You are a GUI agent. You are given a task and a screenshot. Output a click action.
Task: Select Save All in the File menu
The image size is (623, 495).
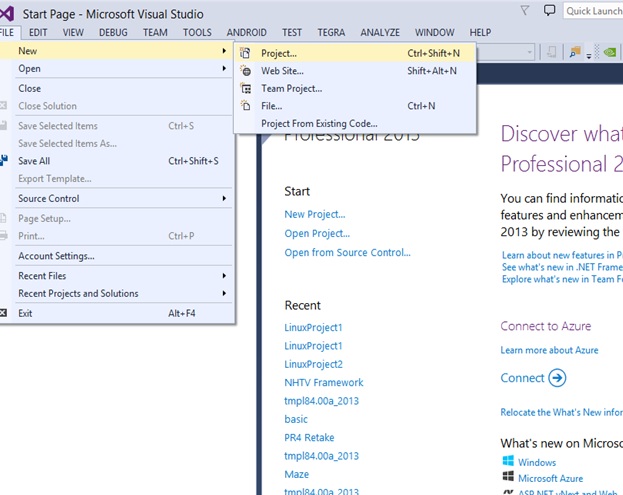pos(116,161)
